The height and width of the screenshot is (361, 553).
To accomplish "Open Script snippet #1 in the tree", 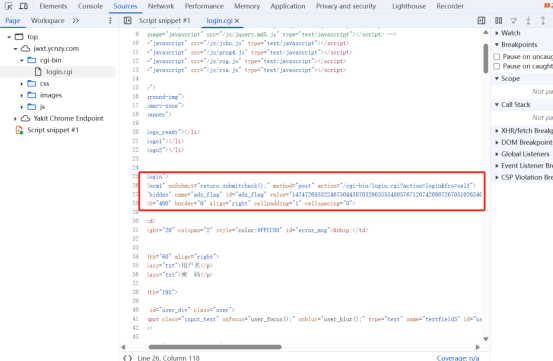I will pos(53,130).
